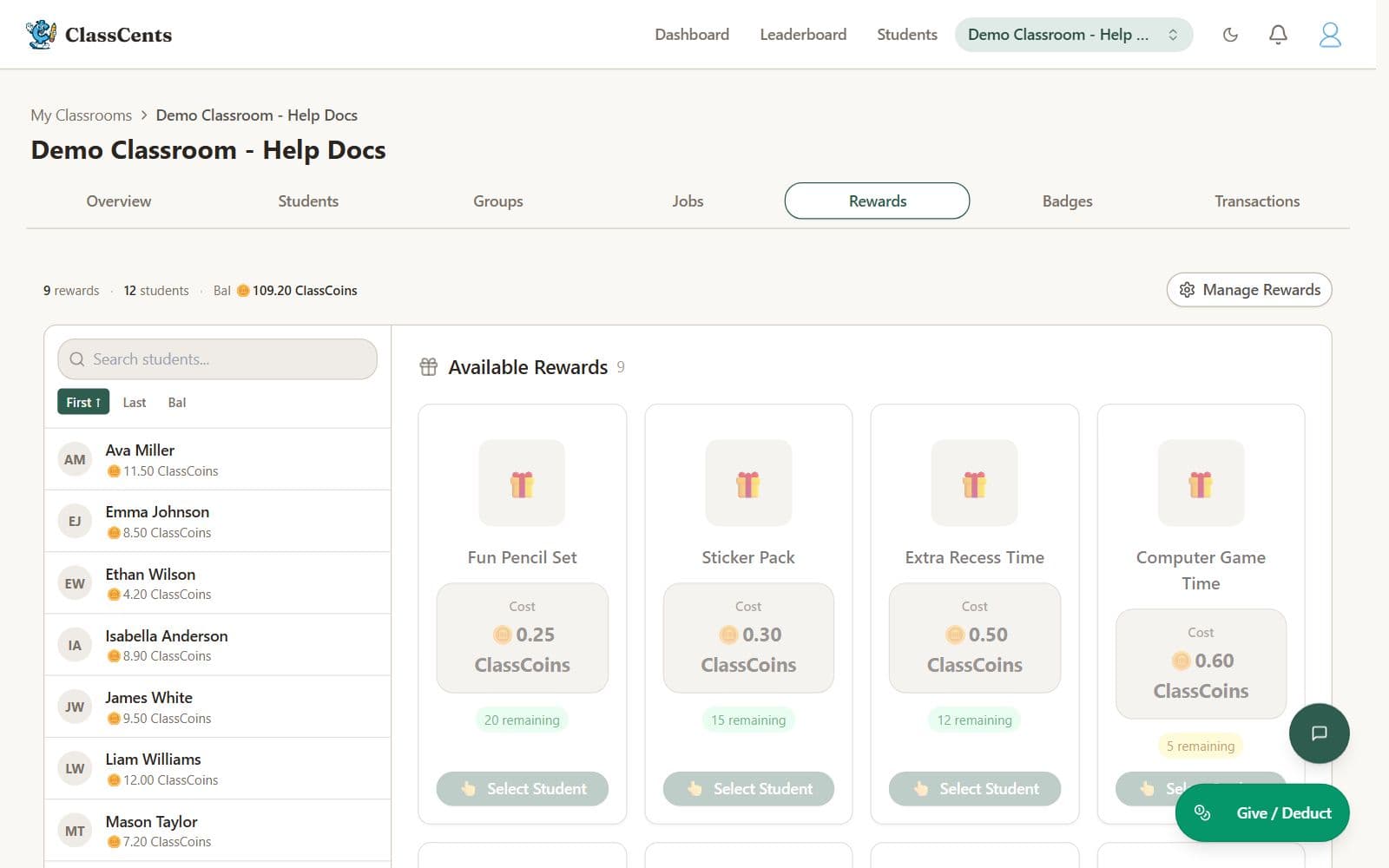Focus the Search students field

pos(217,359)
